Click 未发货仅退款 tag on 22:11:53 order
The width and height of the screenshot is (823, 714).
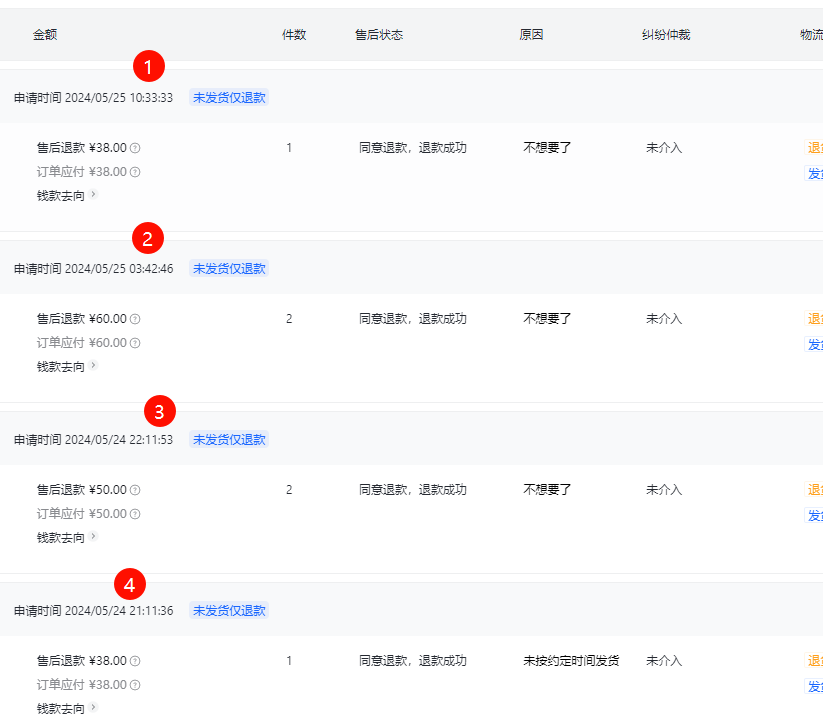tap(229, 440)
